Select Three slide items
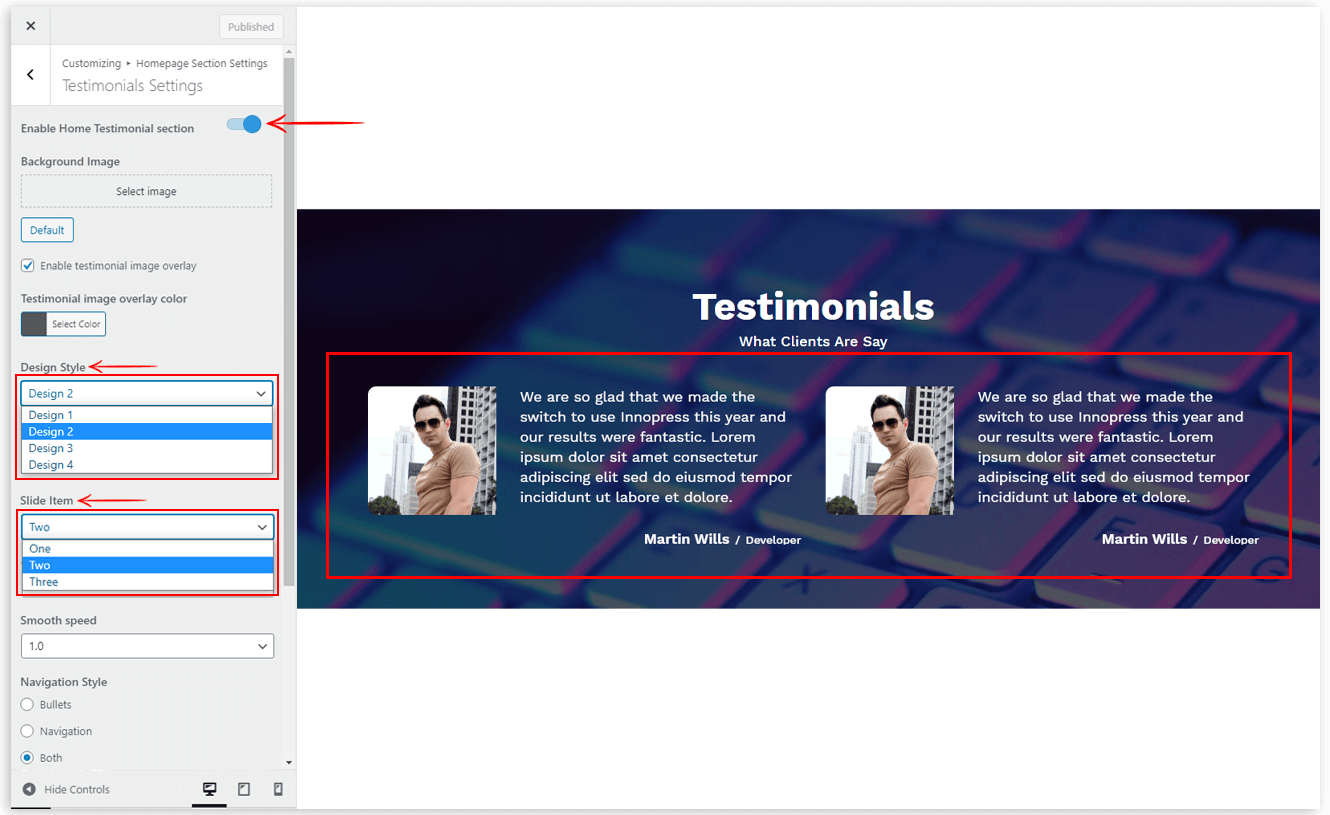Screen dimensions: 1330x815 (x=148, y=582)
